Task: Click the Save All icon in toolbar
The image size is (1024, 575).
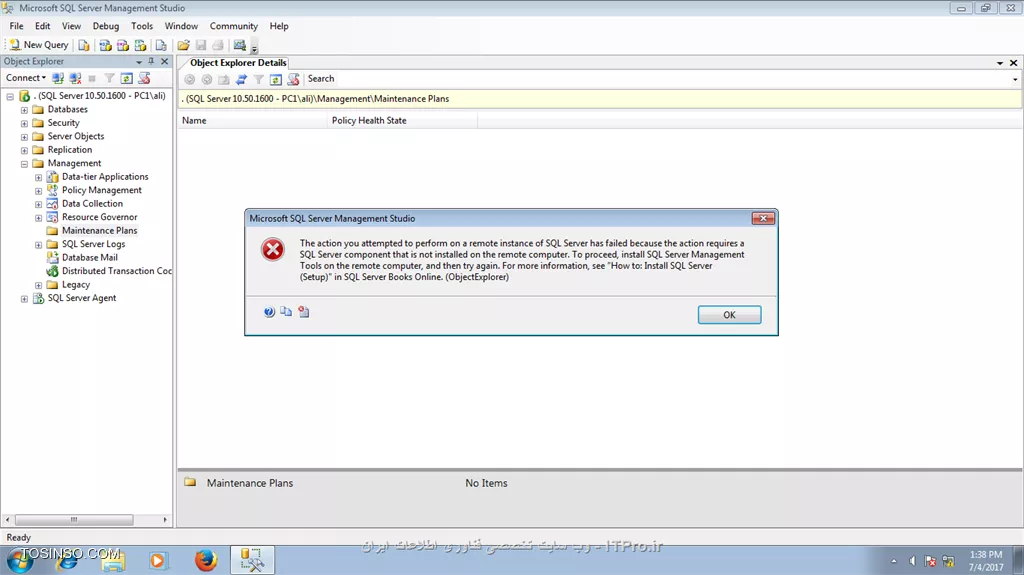Action: pyautogui.click(x=218, y=45)
